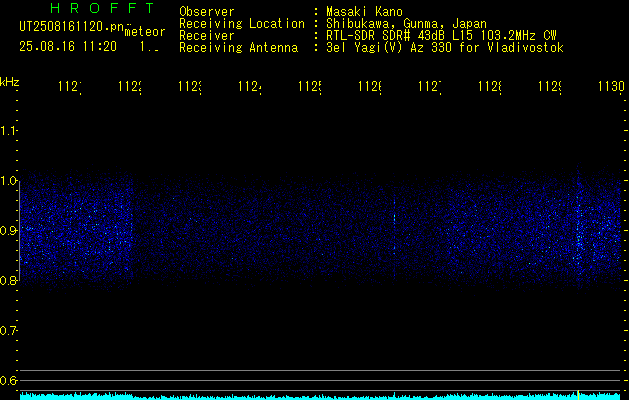Click the 1121 time axis label
The image size is (629, 400).
70,87
